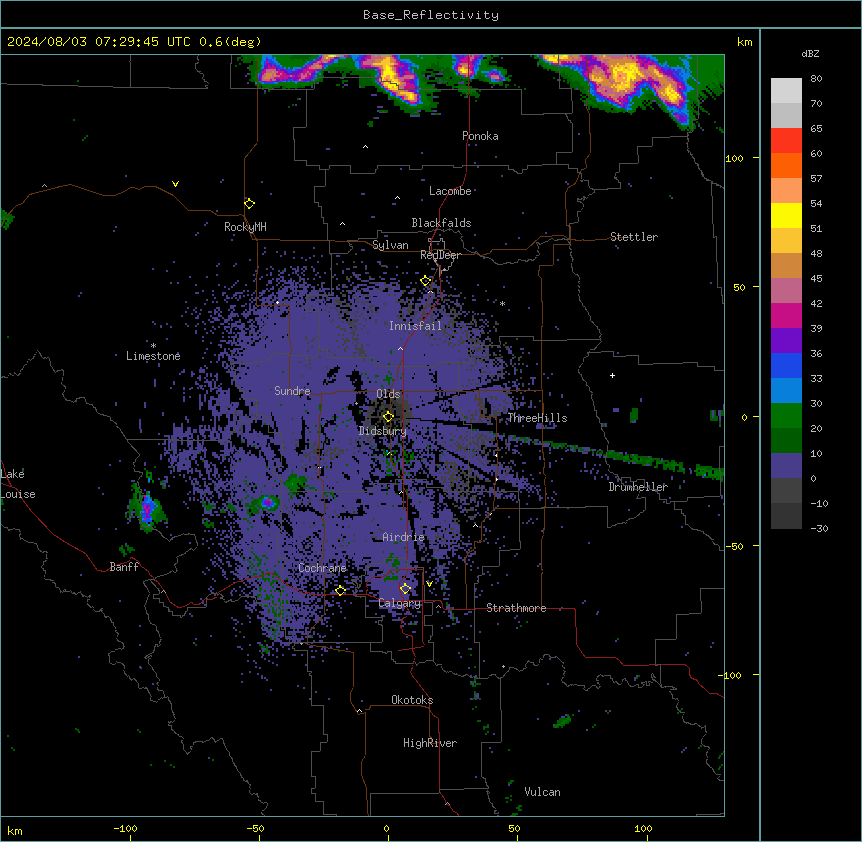This screenshot has height=842, width=862.
Task: Click the Lake Louise label at left edge
Action: coord(18,484)
